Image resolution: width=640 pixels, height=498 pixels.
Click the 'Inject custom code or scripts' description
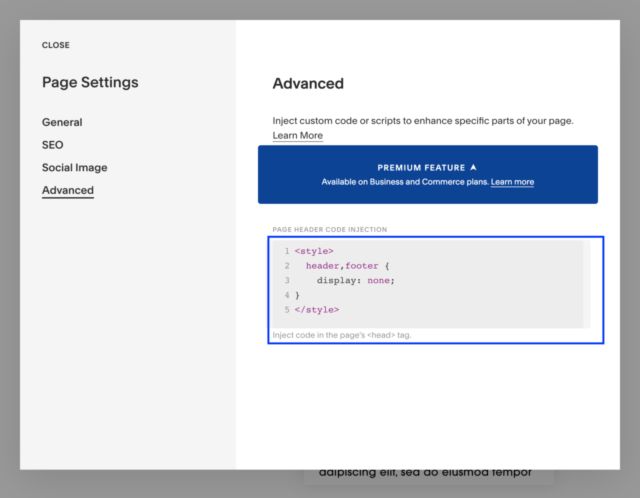click(423, 121)
